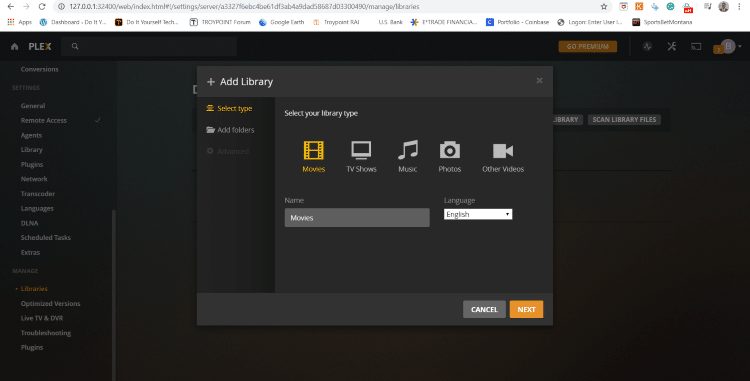Open Live TV & DVR
Screen dimensions: 750x381
pos(42,318)
